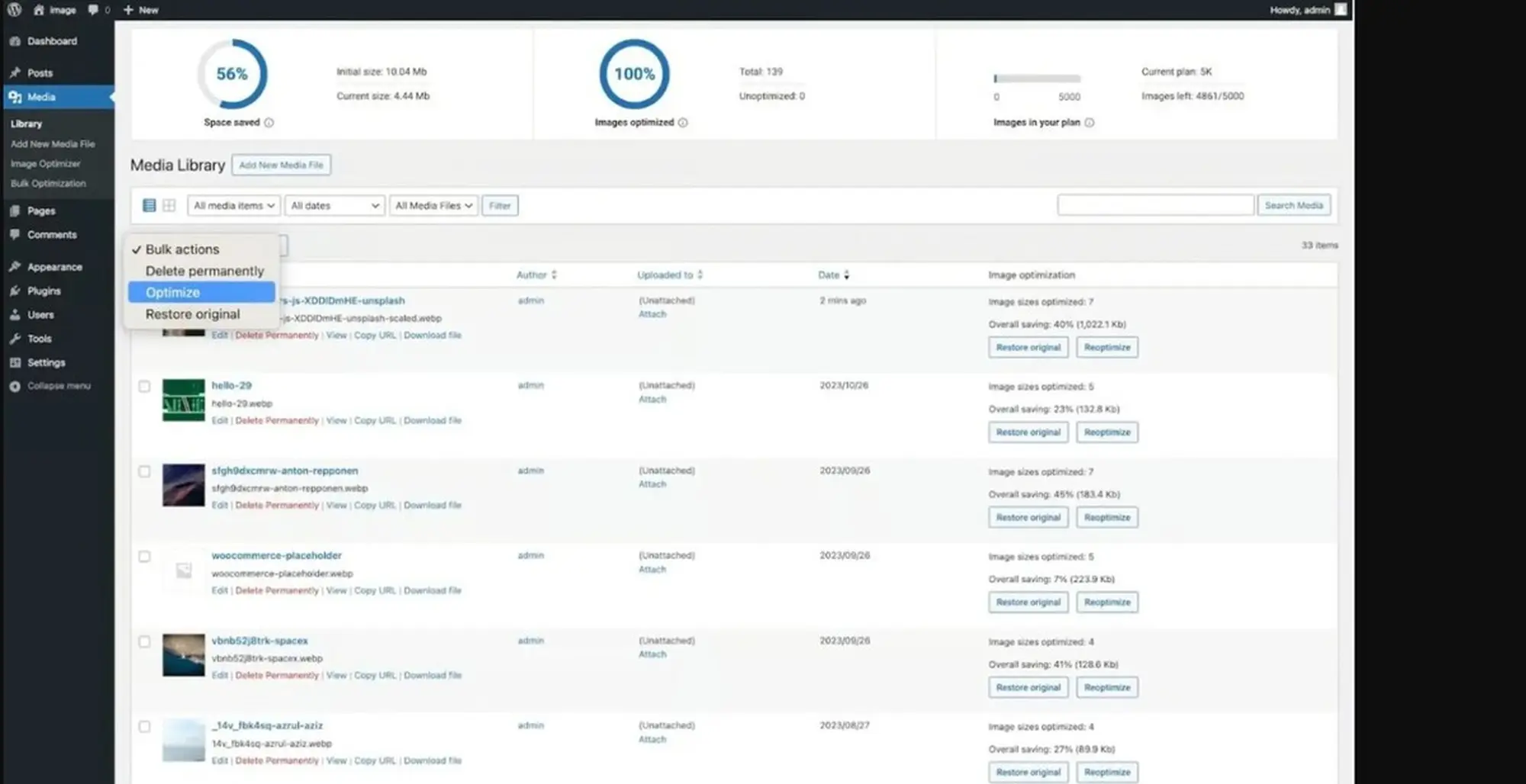Expand the All media items dropdown
The image size is (1526, 784).
233,206
